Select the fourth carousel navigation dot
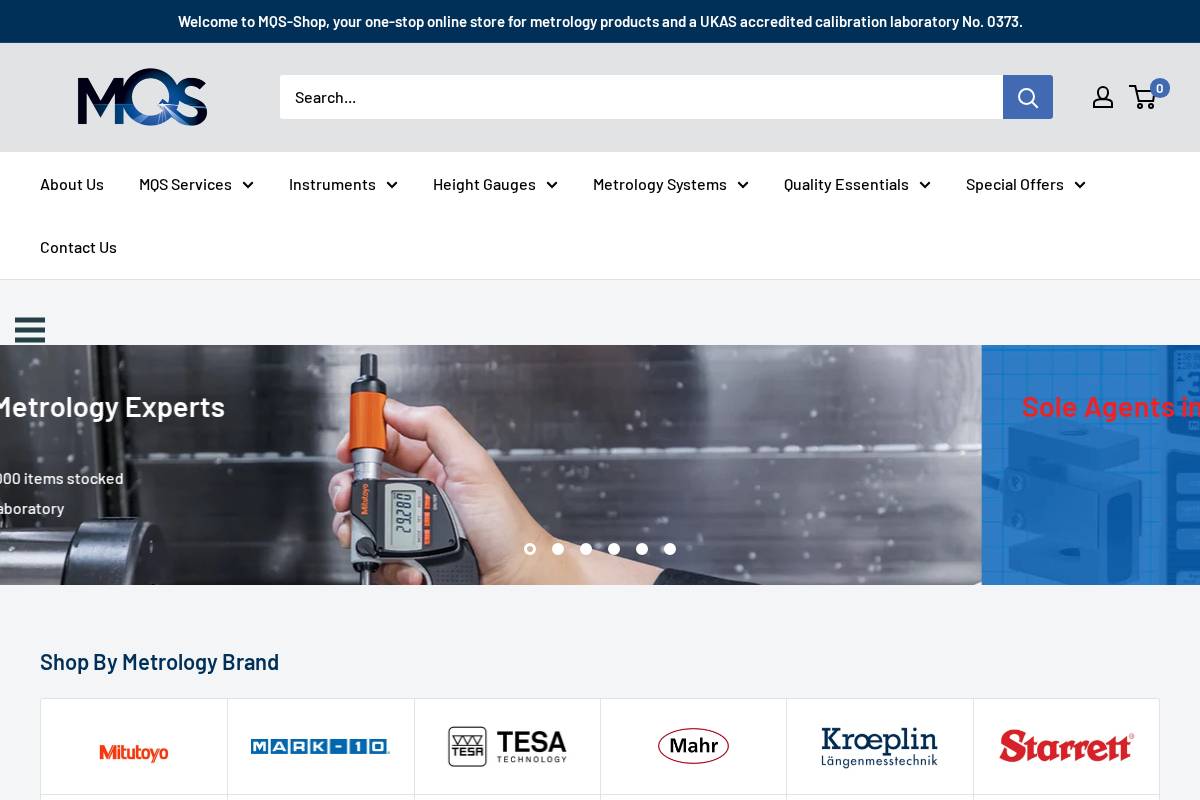The height and width of the screenshot is (800, 1200). coord(614,549)
